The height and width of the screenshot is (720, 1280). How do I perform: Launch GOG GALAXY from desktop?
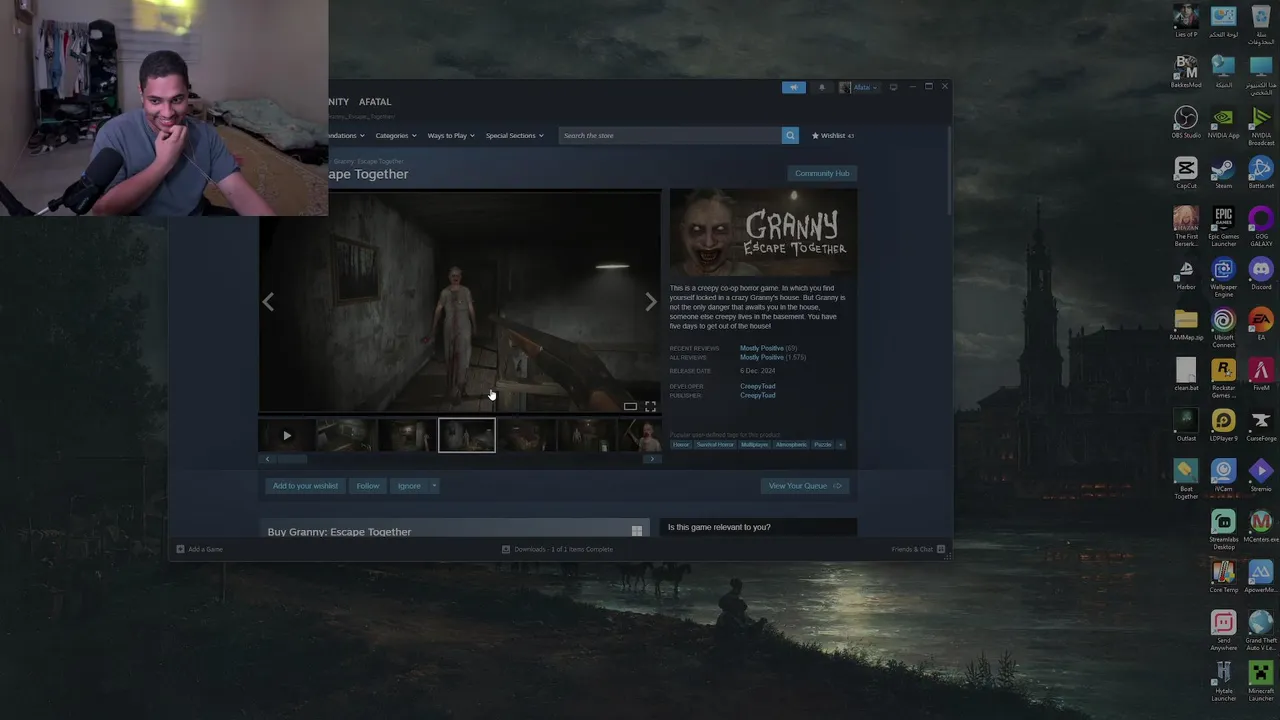(x=1261, y=227)
